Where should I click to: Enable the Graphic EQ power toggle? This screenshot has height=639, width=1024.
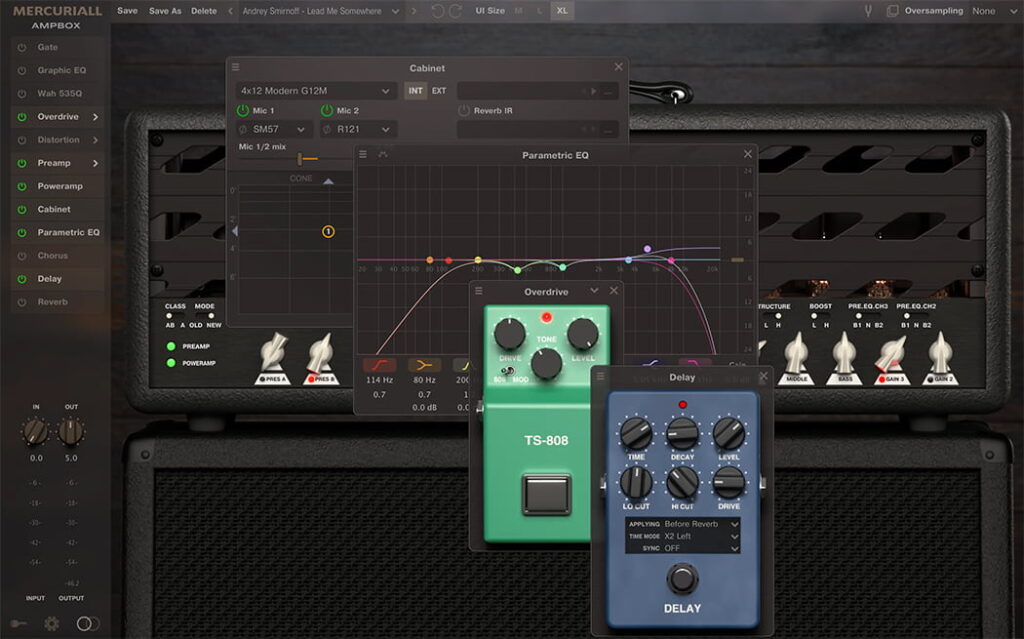pyautogui.click(x=22, y=71)
